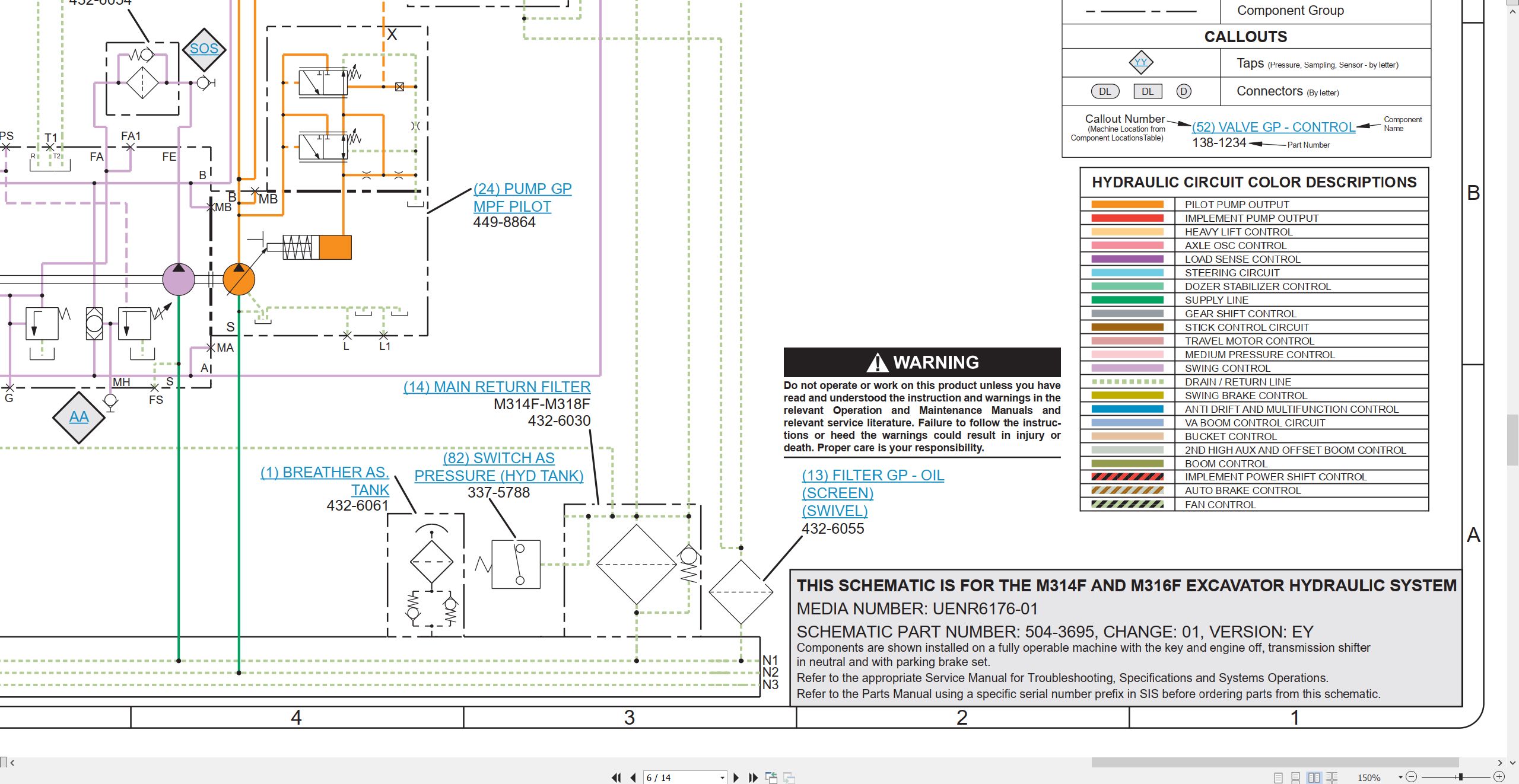
Task: Click the ANTI DRIFT AND MULTIFUNCTION CONTROL label
Action: [x=1292, y=409]
